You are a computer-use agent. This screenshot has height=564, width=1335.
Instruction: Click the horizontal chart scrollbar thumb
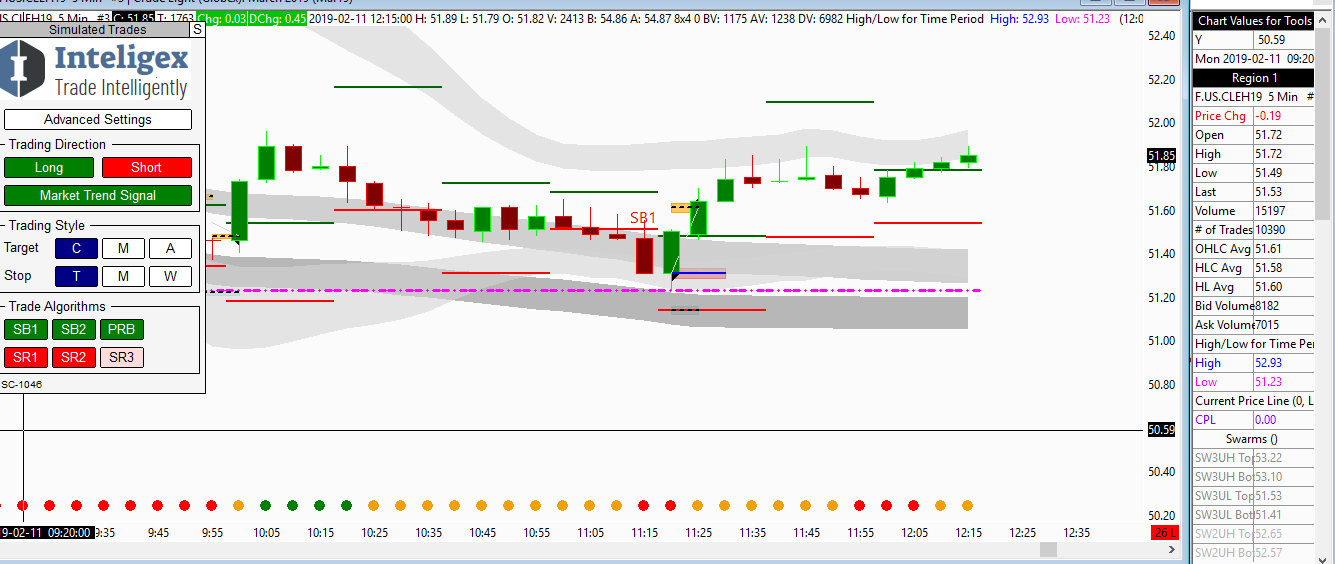1048,550
